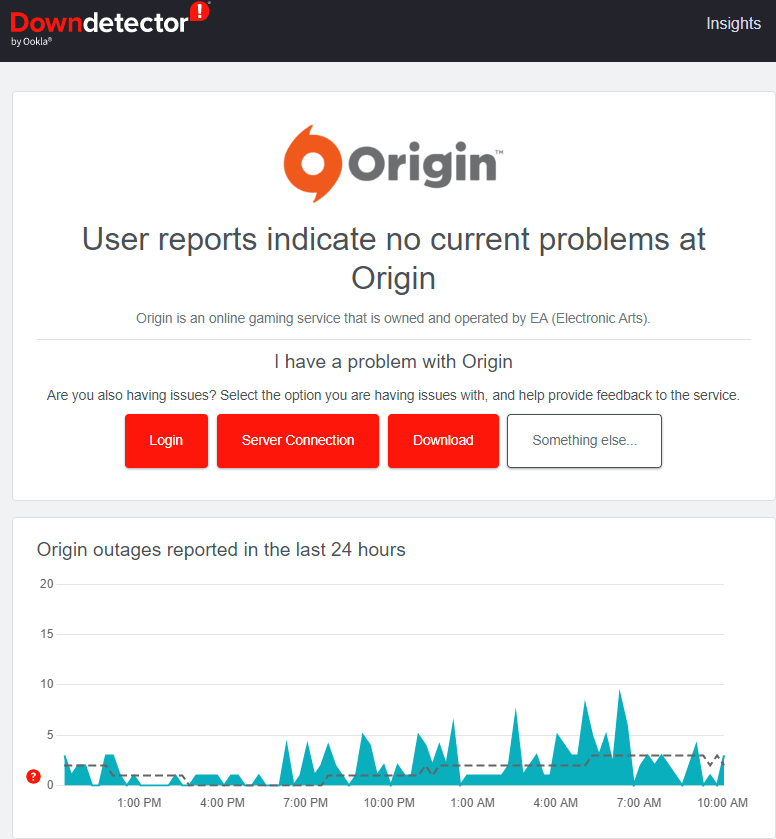Image resolution: width=776 pixels, height=839 pixels.
Task: Click the 7:00 AM axis label
Action: coord(639,803)
